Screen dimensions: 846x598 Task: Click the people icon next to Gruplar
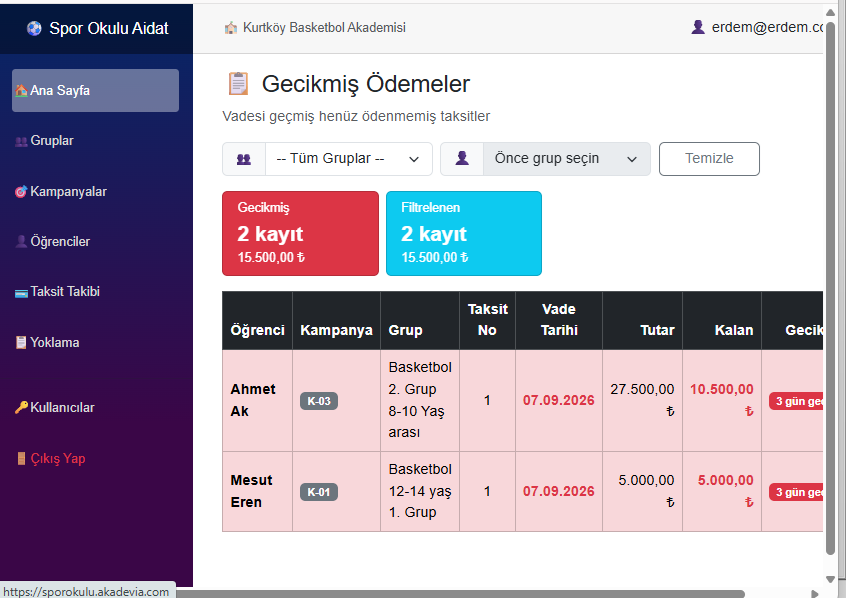(x=21, y=141)
